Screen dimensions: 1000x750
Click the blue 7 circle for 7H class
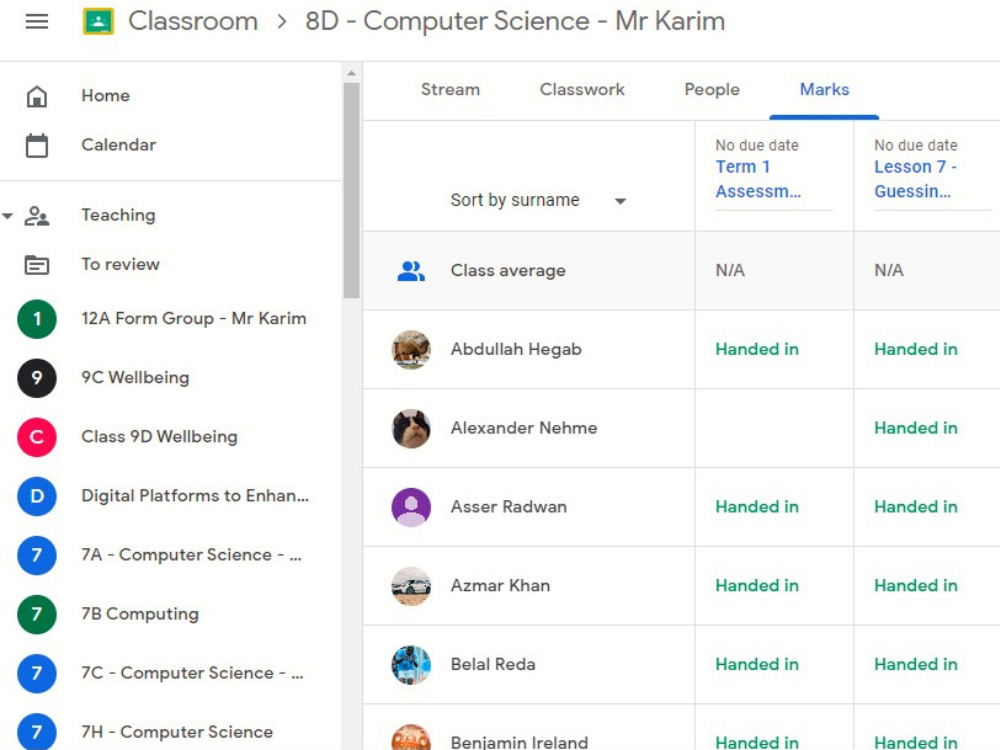tap(36, 732)
